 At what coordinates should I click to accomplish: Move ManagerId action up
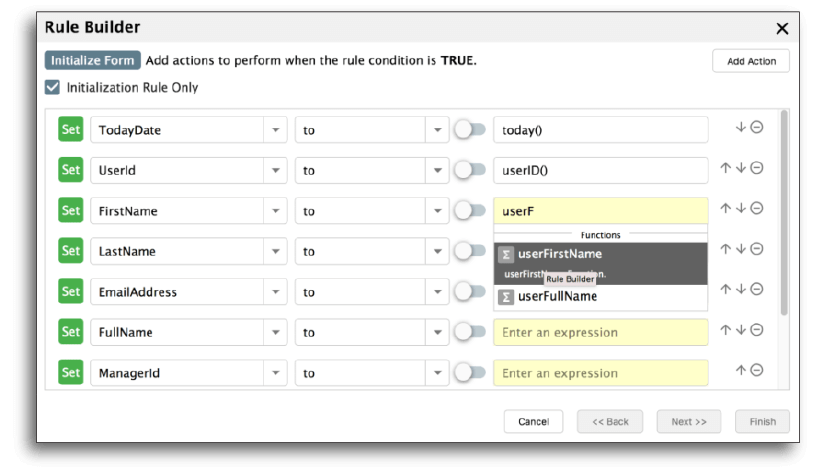coord(741,370)
